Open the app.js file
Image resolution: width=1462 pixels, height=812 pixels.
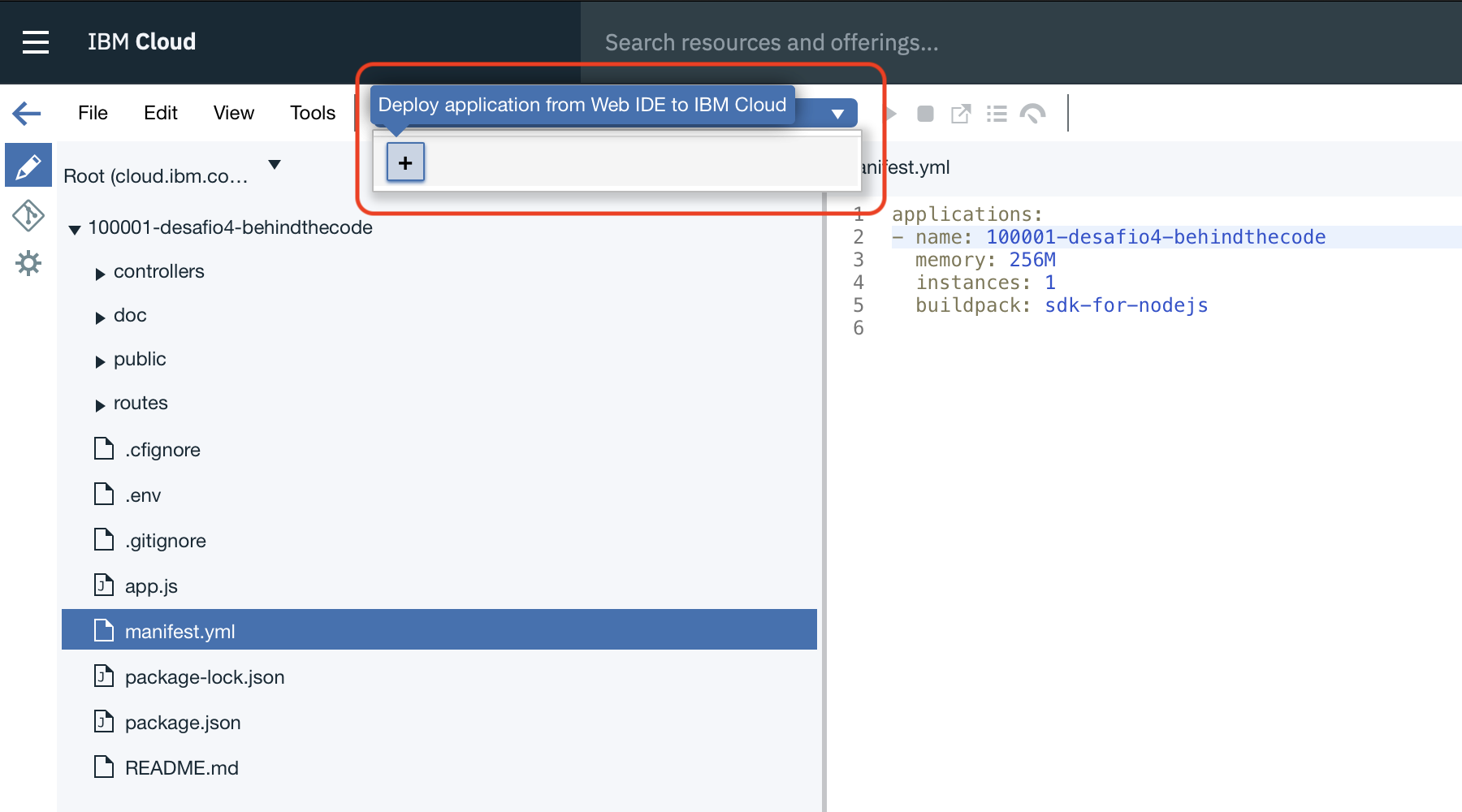point(151,586)
